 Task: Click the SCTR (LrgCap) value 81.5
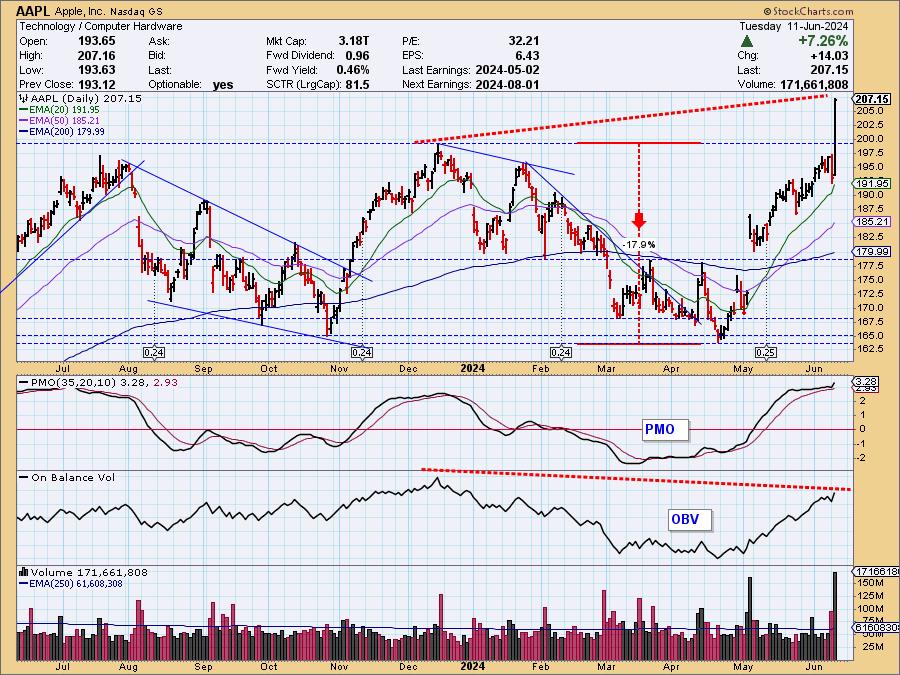357,84
